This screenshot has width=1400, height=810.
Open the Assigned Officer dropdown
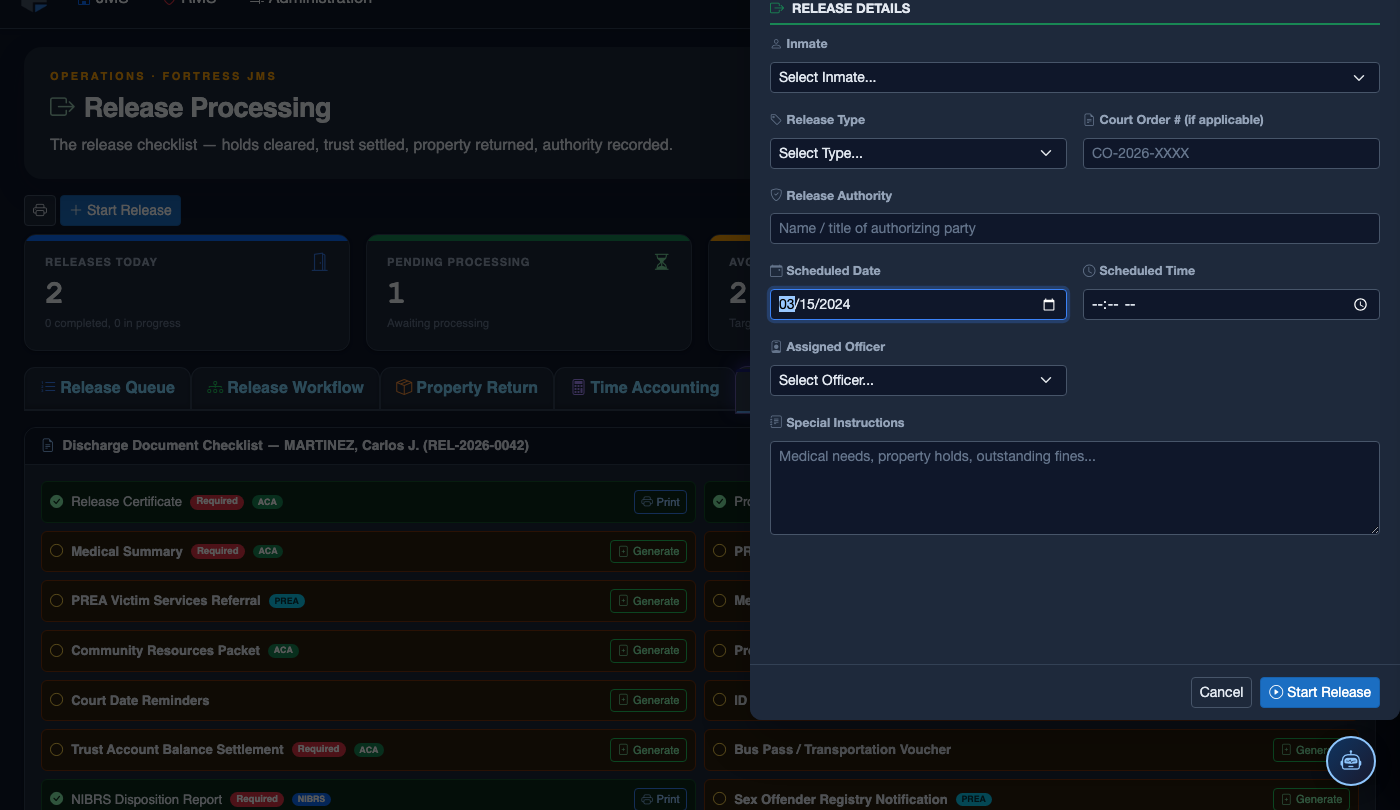(x=918, y=380)
